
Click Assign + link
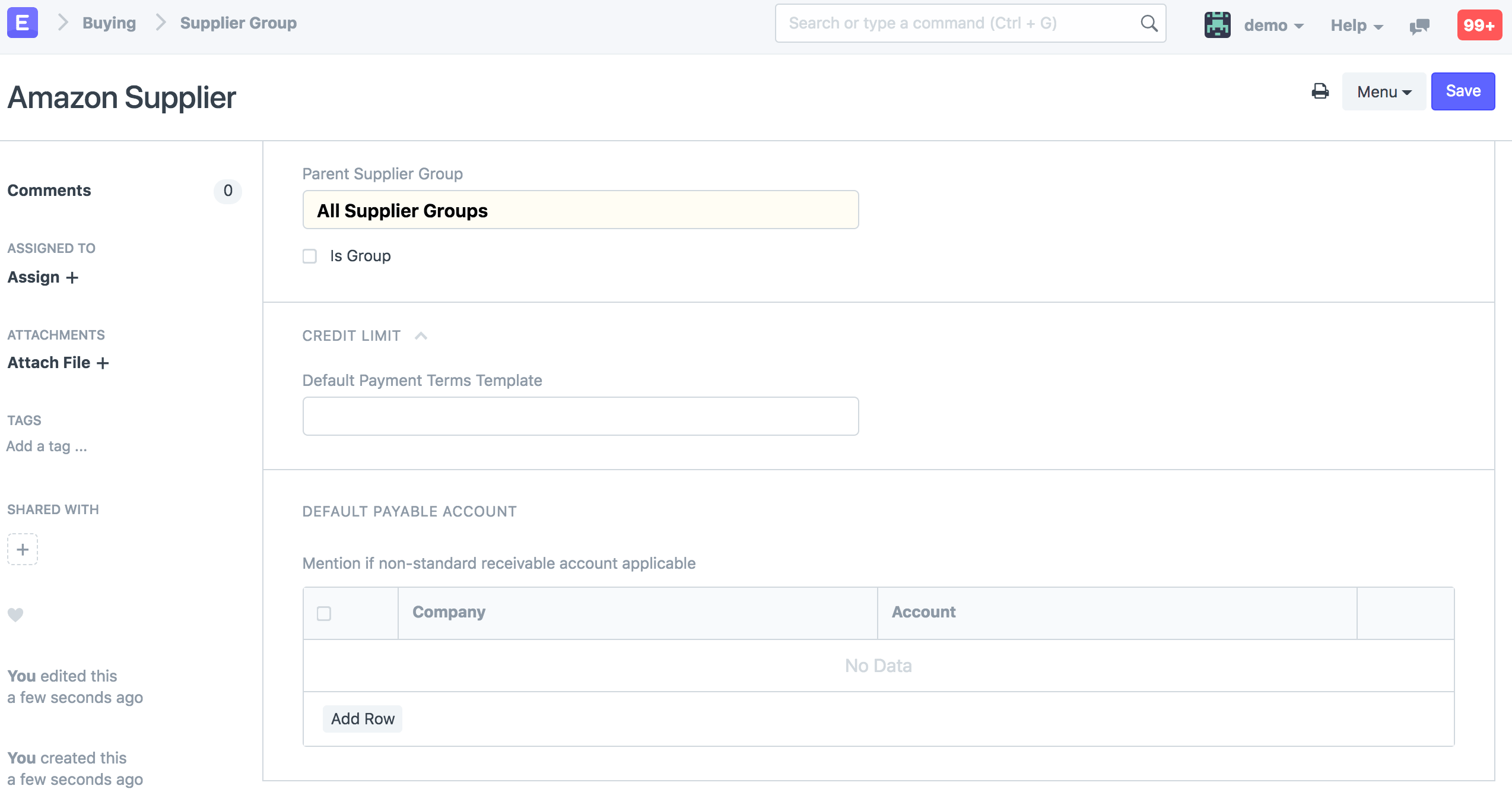[x=43, y=277]
